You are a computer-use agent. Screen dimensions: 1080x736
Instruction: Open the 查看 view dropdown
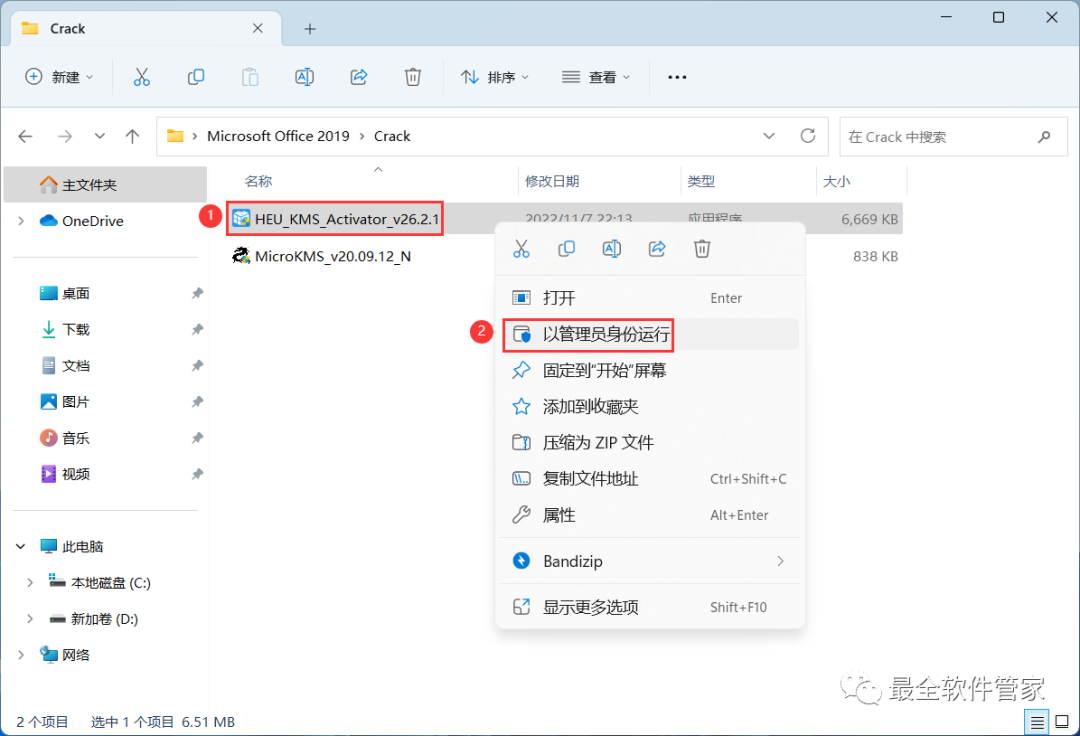tap(596, 77)
